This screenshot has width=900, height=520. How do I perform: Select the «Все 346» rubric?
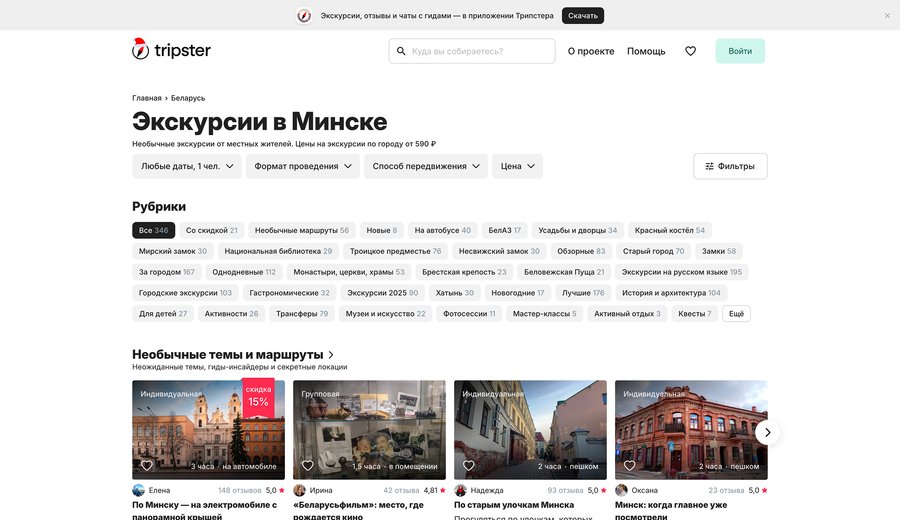tap(153, 230)
